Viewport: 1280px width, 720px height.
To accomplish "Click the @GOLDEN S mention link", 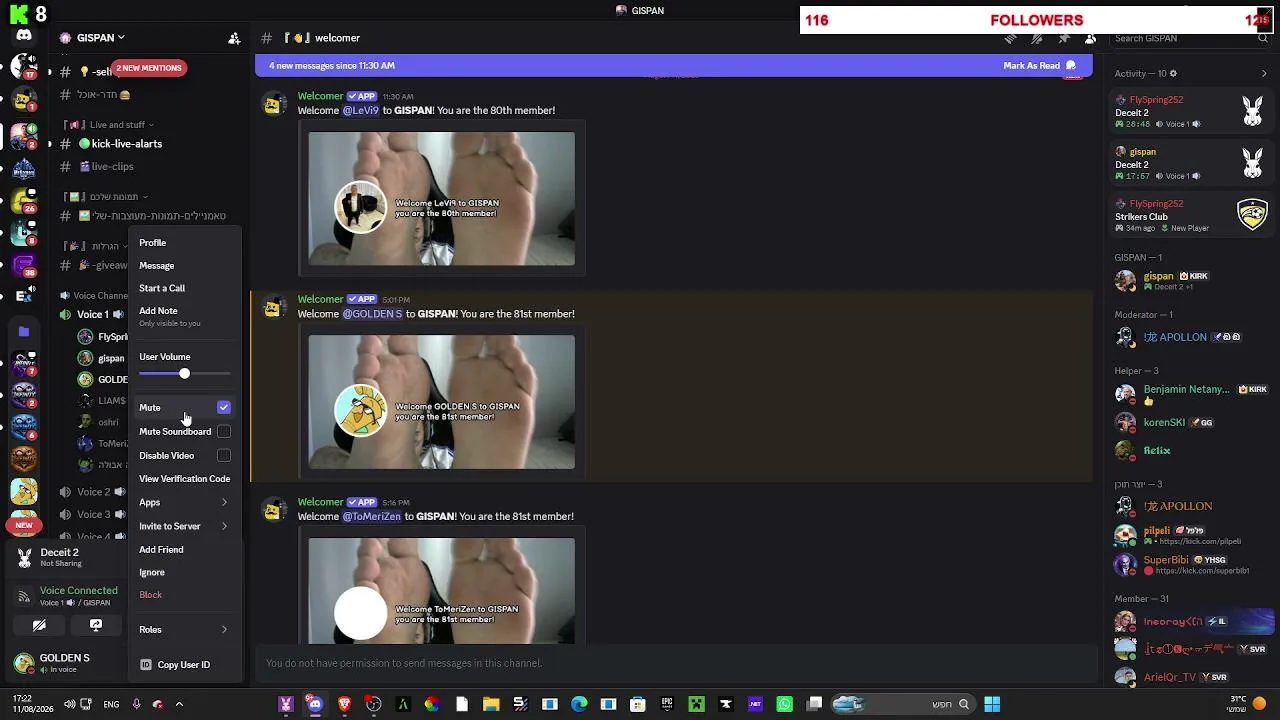I will click(x=373, y=314).
